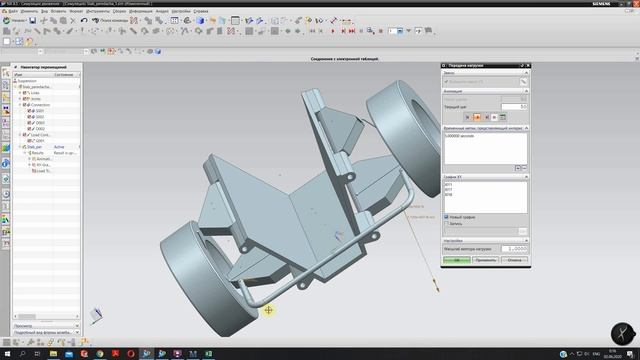This screenshot has height=360, width=640.
Task: Open the Motion Navigator sidebar tab icon
Action: pyautogui.click(x=6, y=73)
